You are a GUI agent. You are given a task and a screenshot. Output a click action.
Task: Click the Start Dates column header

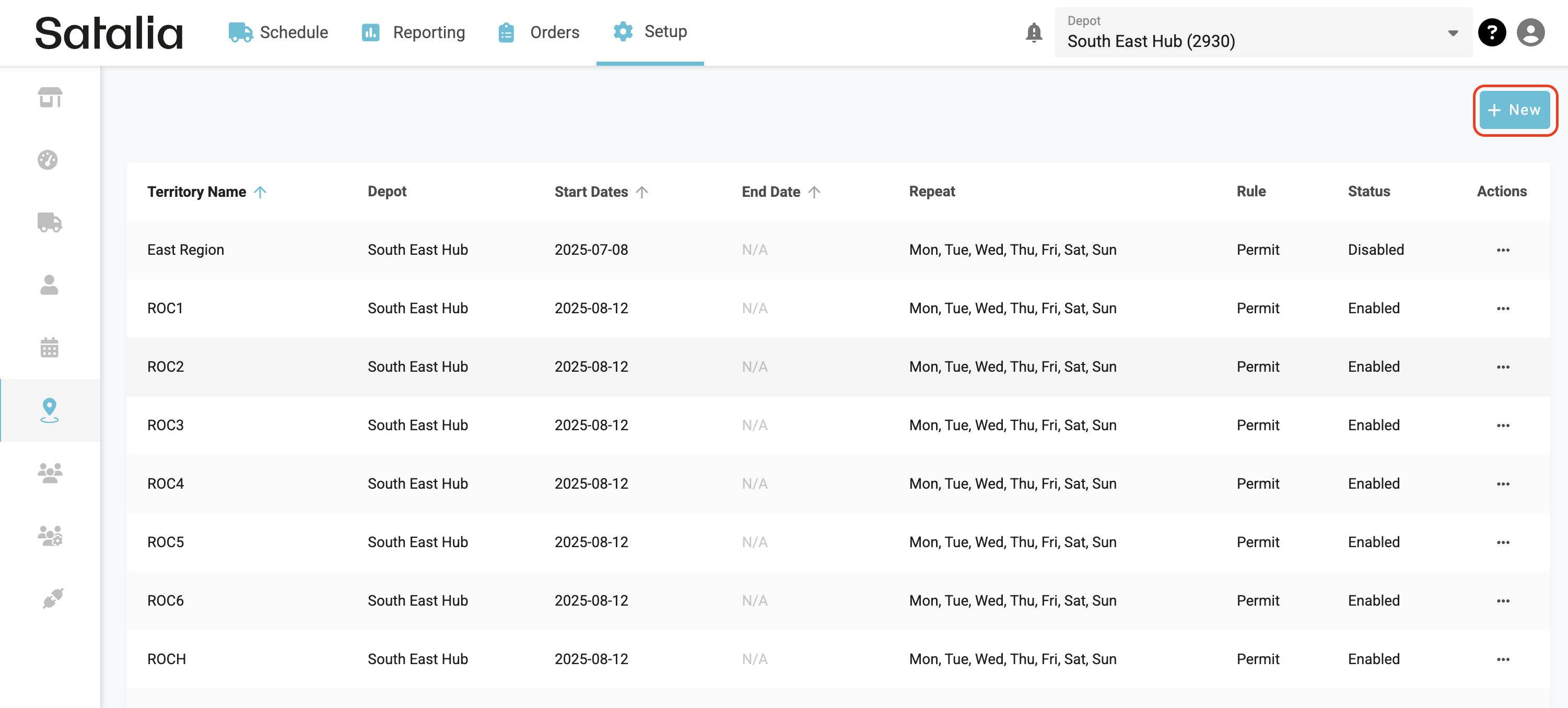click(590, 192)
